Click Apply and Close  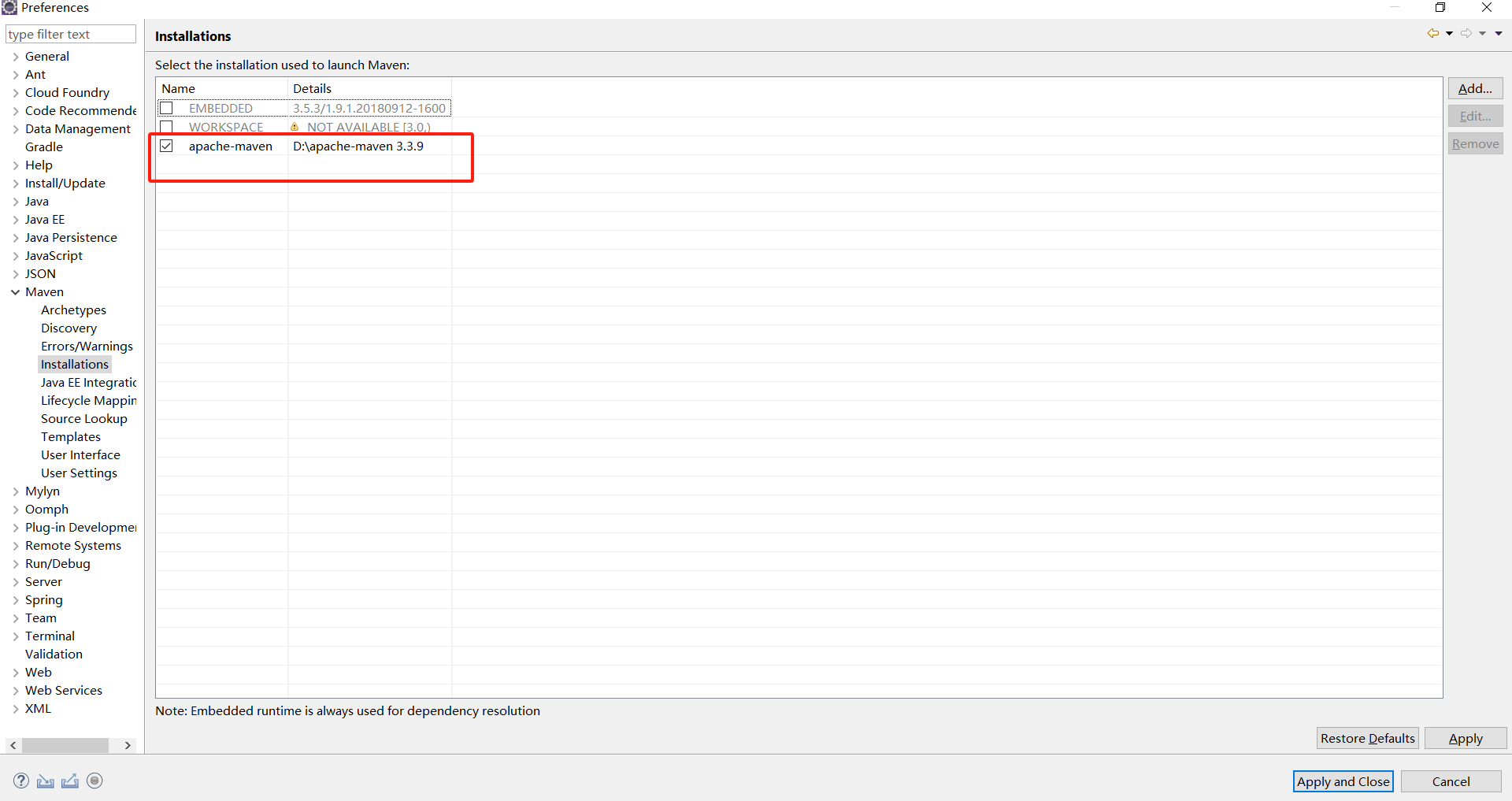pyautogui.click(x=1343, y=781)
